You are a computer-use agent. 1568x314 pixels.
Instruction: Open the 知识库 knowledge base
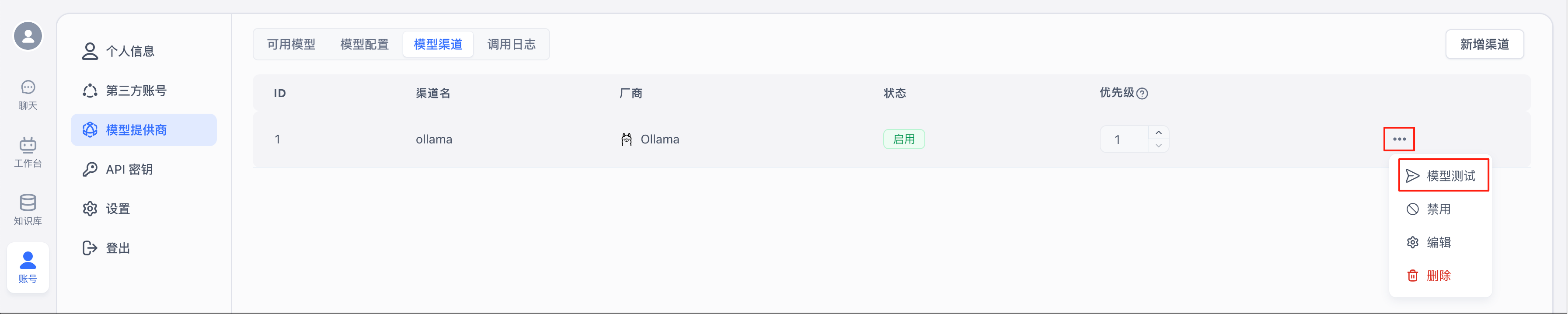click(28, 209)
